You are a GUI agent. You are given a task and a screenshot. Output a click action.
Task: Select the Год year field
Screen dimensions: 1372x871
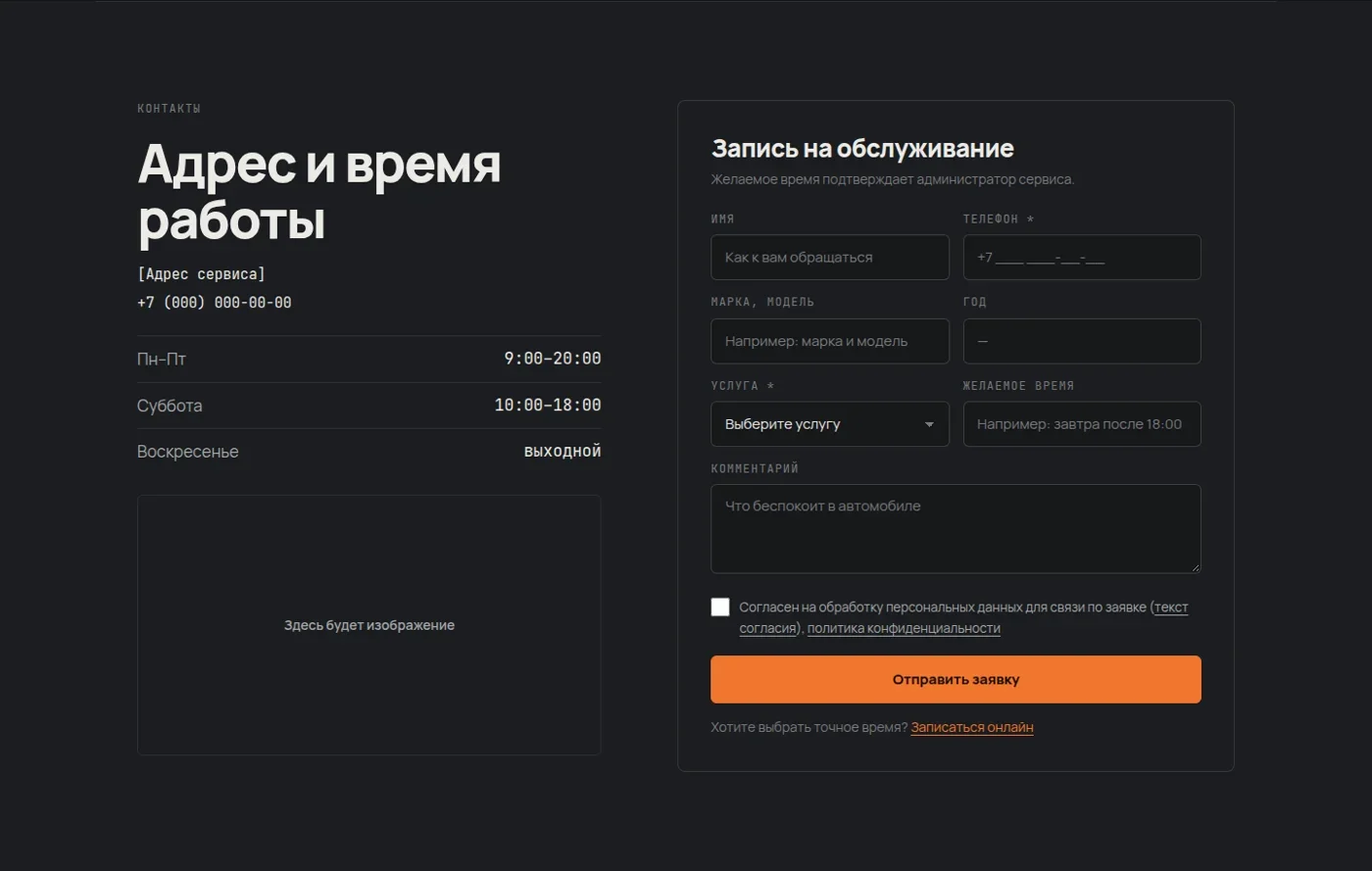1082,341
